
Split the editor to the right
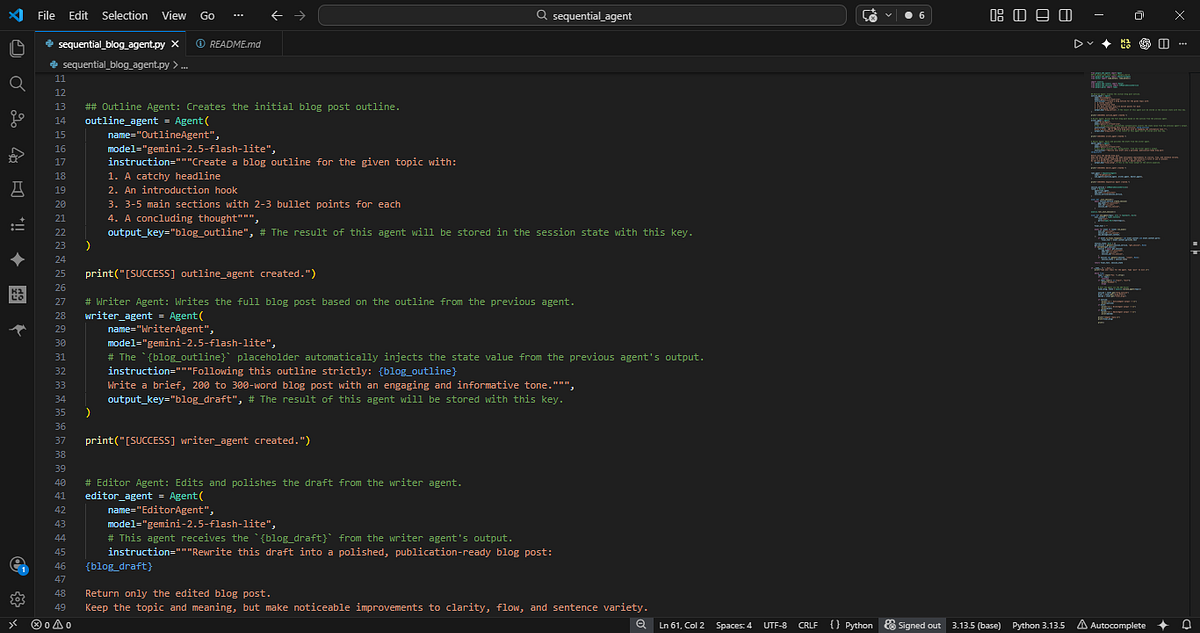click(1164, 44)
